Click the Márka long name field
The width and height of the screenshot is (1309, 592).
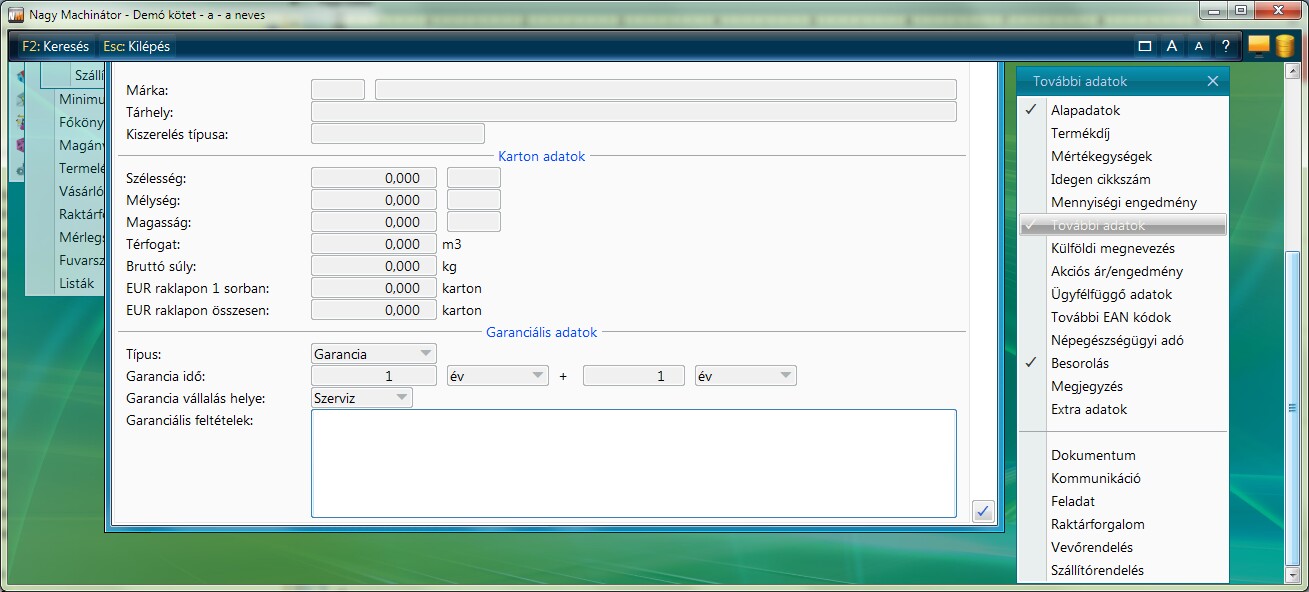[666, 90]
